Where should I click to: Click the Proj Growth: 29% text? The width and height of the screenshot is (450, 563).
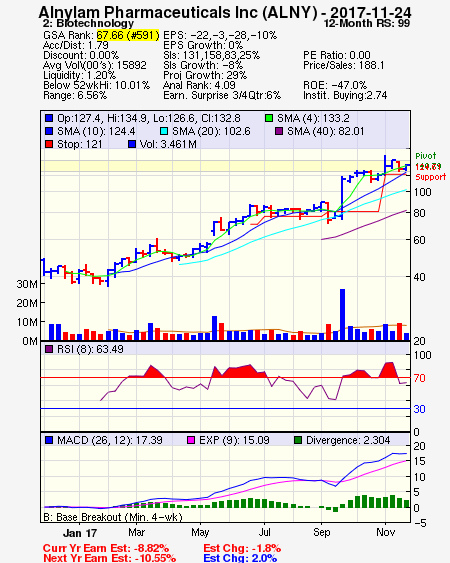205,75
